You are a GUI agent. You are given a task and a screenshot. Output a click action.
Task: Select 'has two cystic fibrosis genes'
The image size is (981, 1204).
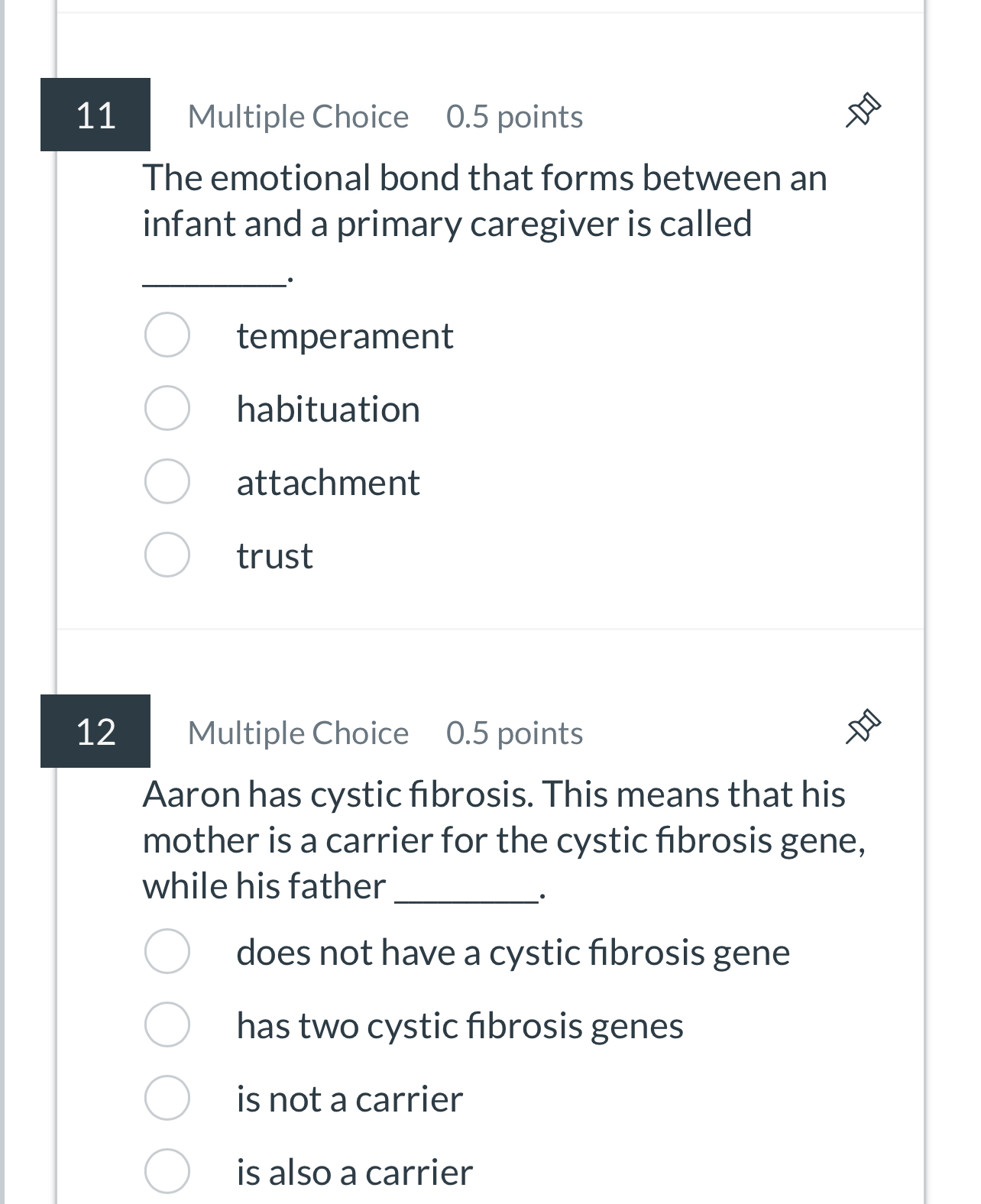tap(167, 1026)
